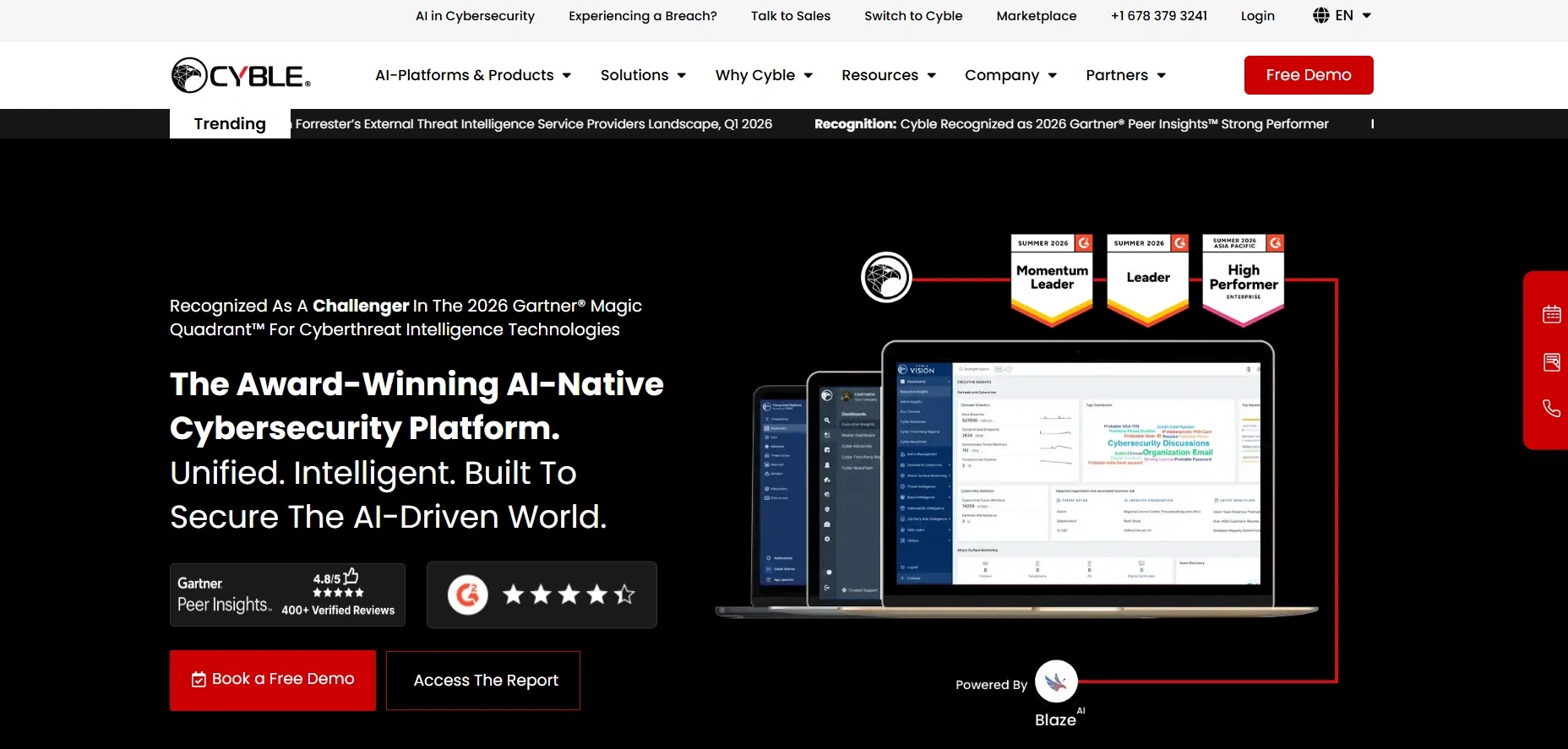Click the Momentum Leader G2 badge
This screenshot has height=749, width=1568.
point(1052,280)
